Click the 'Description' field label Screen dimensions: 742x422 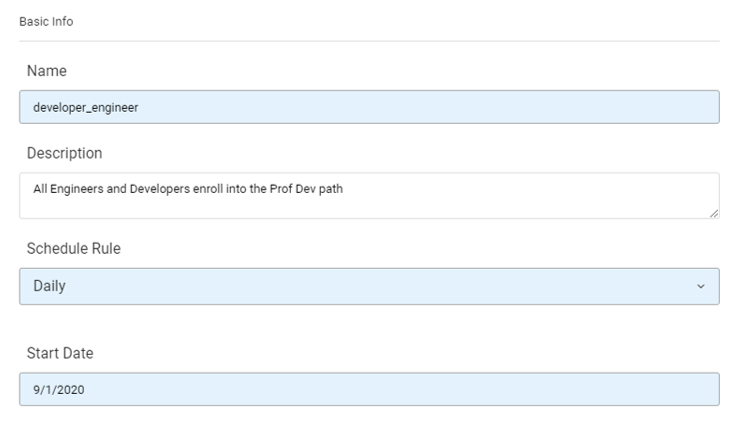click(64, 153)
